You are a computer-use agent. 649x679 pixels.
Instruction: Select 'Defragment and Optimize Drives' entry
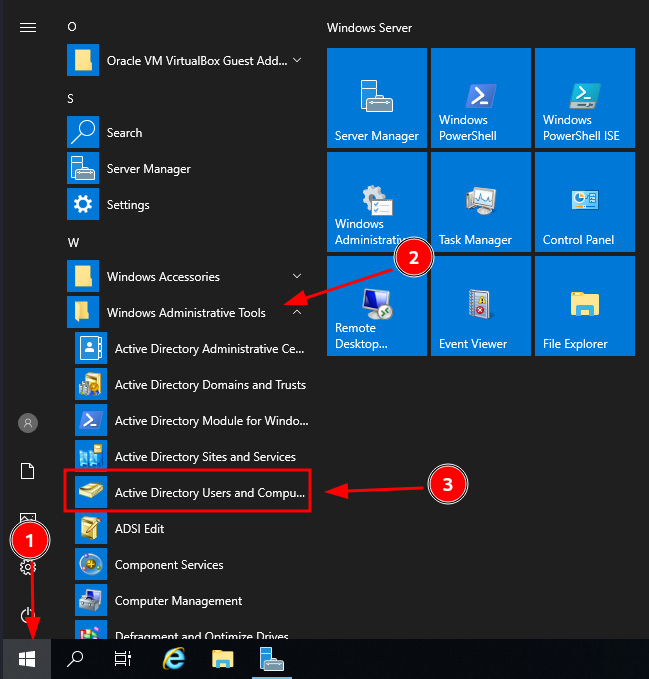[202, 635]
